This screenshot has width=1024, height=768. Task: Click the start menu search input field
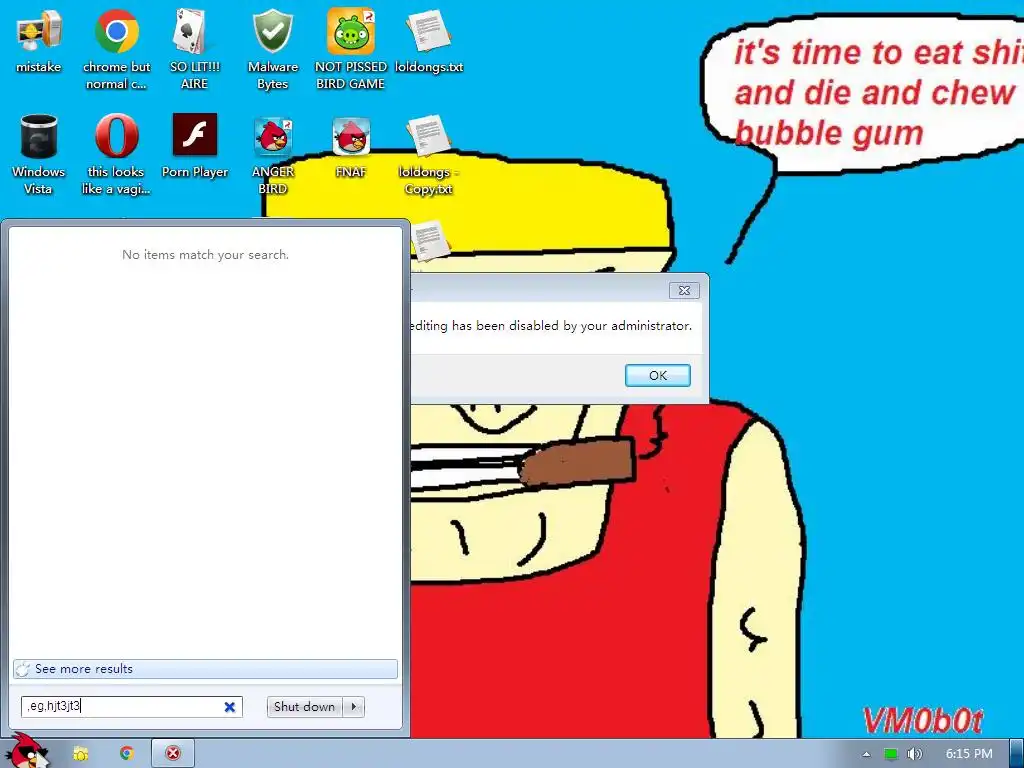tap(132, 707)
